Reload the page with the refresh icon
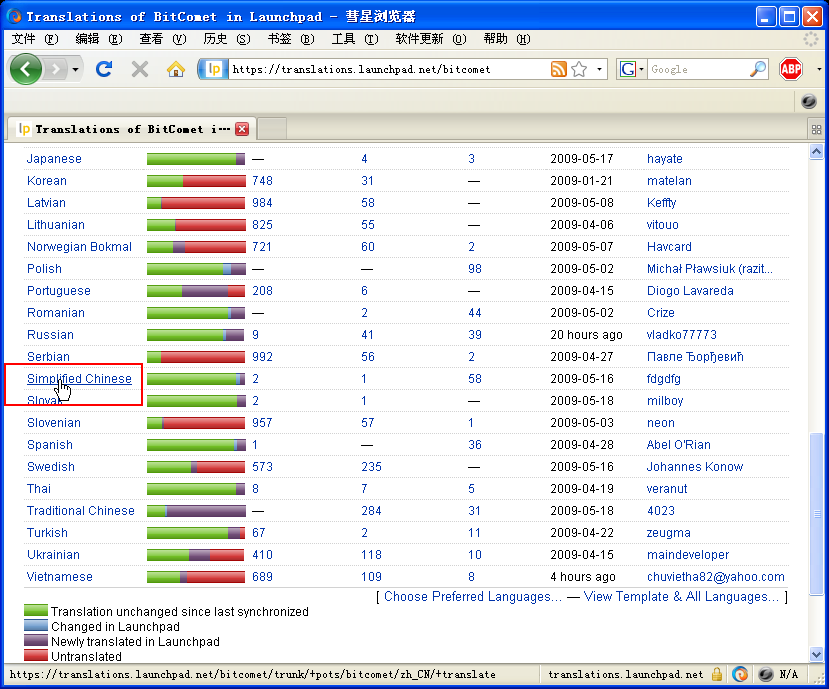The image size is (829, 689). (x=104, y=69)
